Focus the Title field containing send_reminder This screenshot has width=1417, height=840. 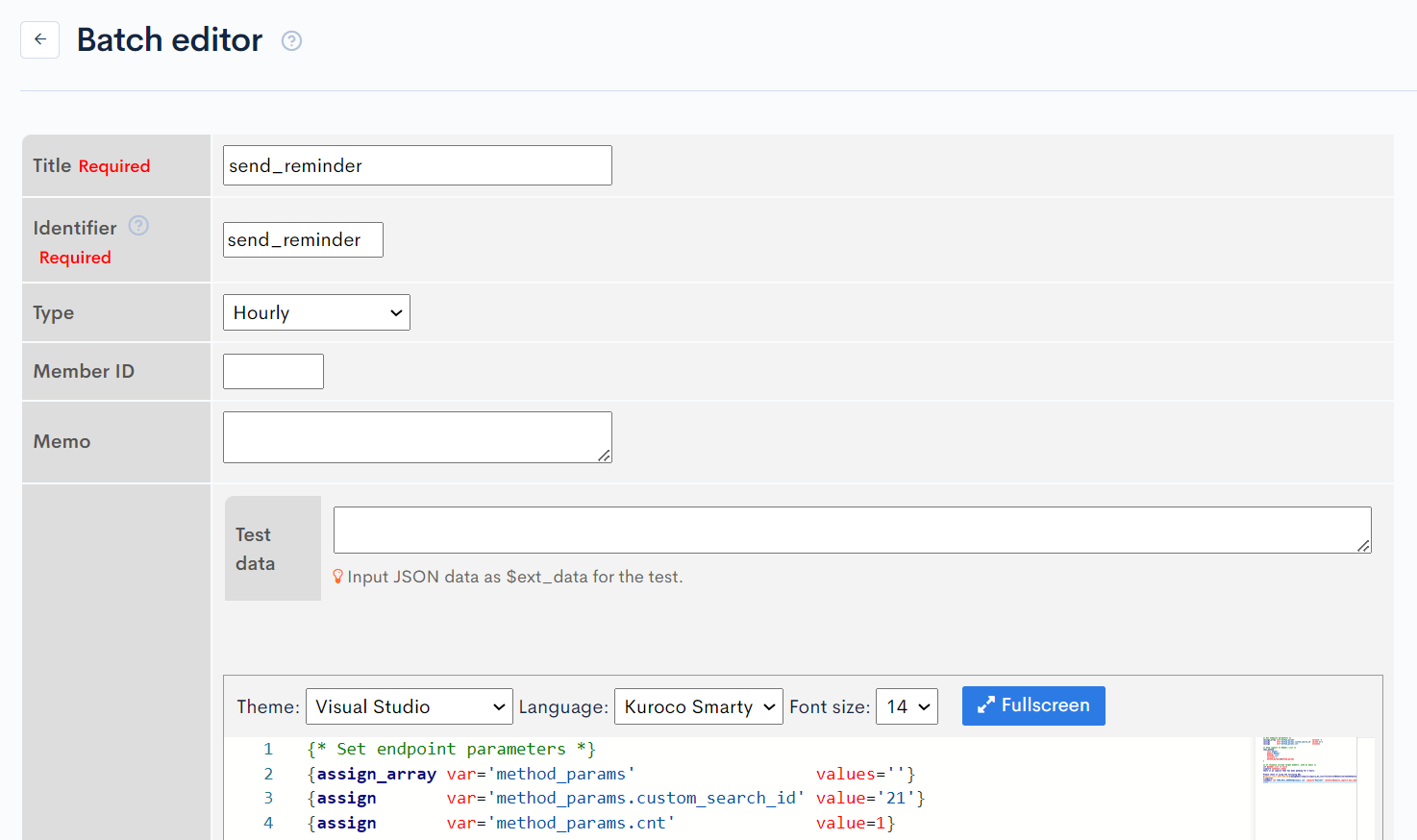pos(417,164)
